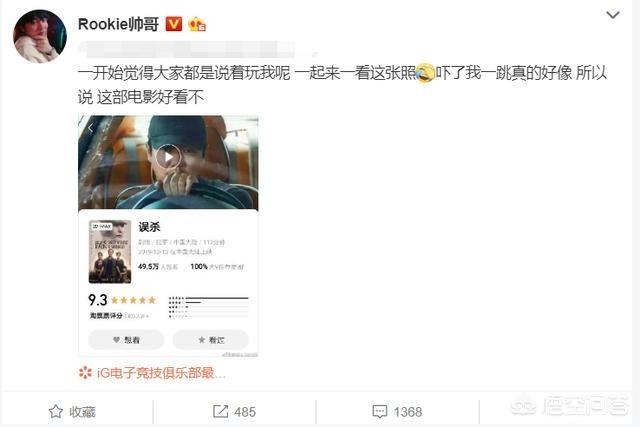640x427 pixels.
Task: Click the 想看 heart button
Action: (x=126, y=340)
